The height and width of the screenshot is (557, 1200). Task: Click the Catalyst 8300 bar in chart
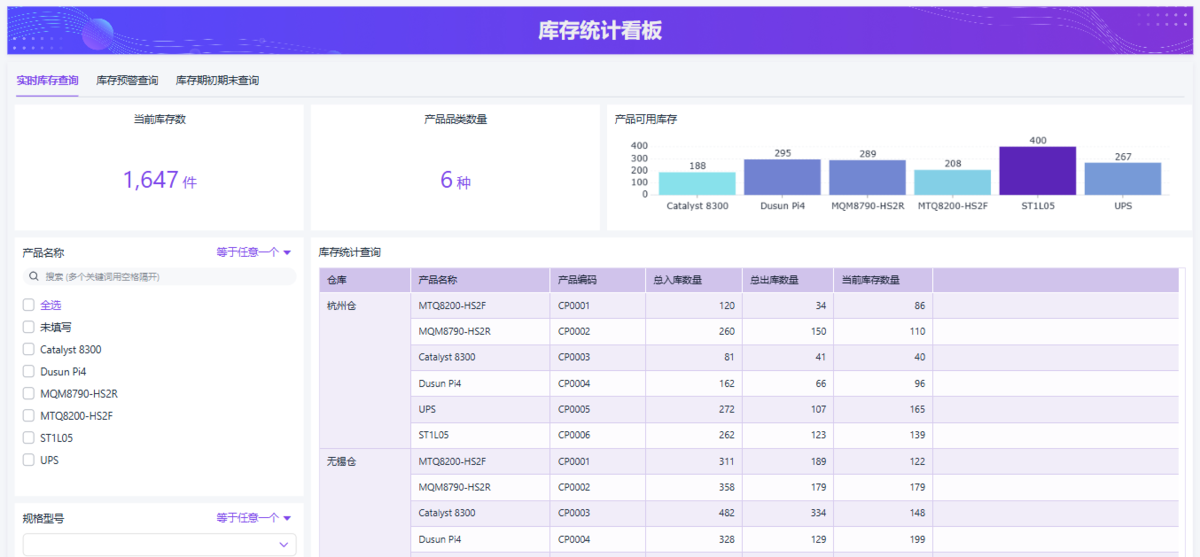697,184
